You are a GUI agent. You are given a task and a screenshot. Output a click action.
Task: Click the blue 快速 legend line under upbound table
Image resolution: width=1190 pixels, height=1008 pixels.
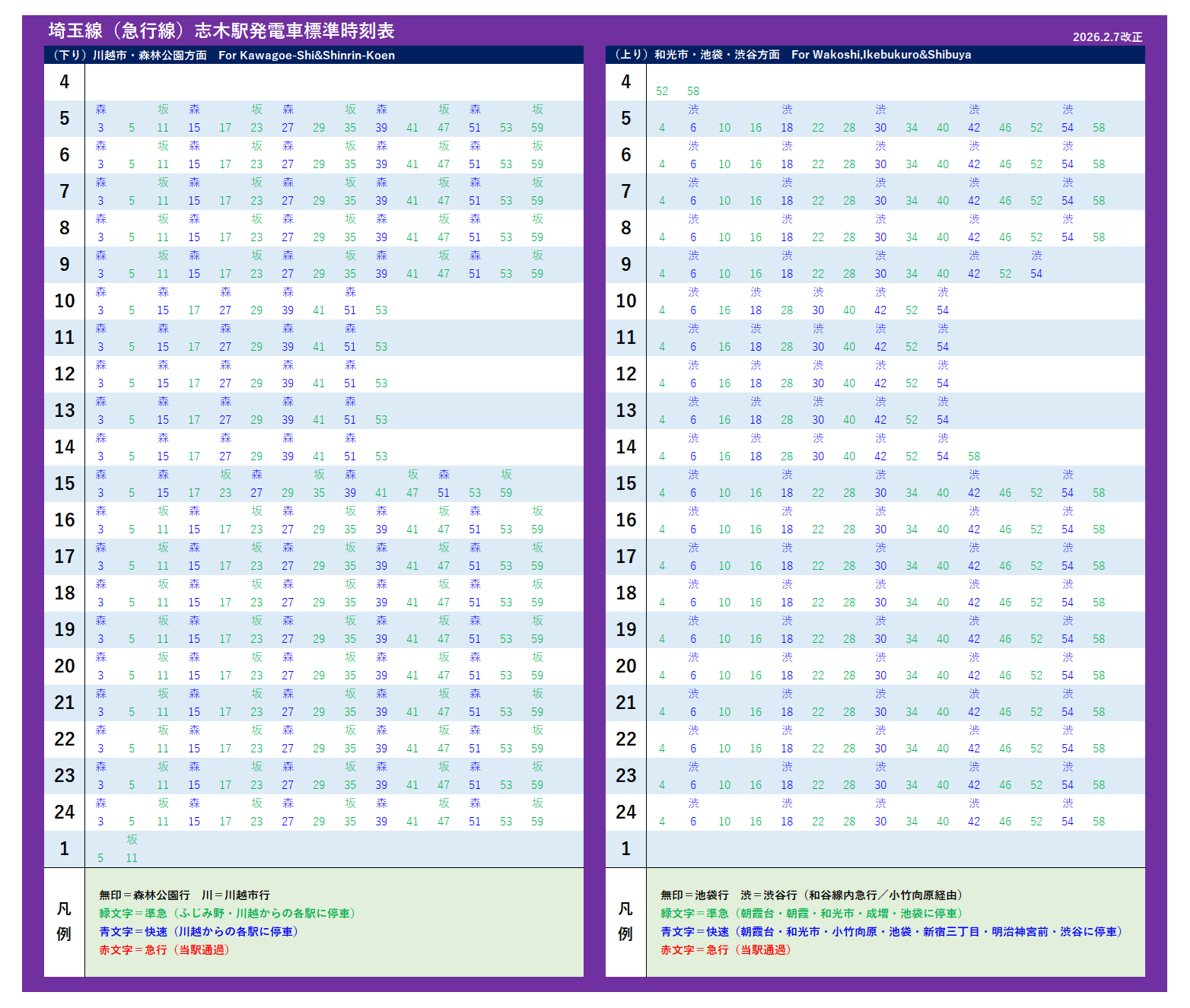pyautogui.click(x=891, y=932)
